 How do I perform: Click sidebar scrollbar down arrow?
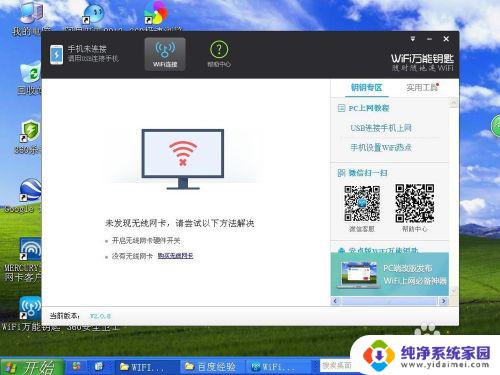453,291
